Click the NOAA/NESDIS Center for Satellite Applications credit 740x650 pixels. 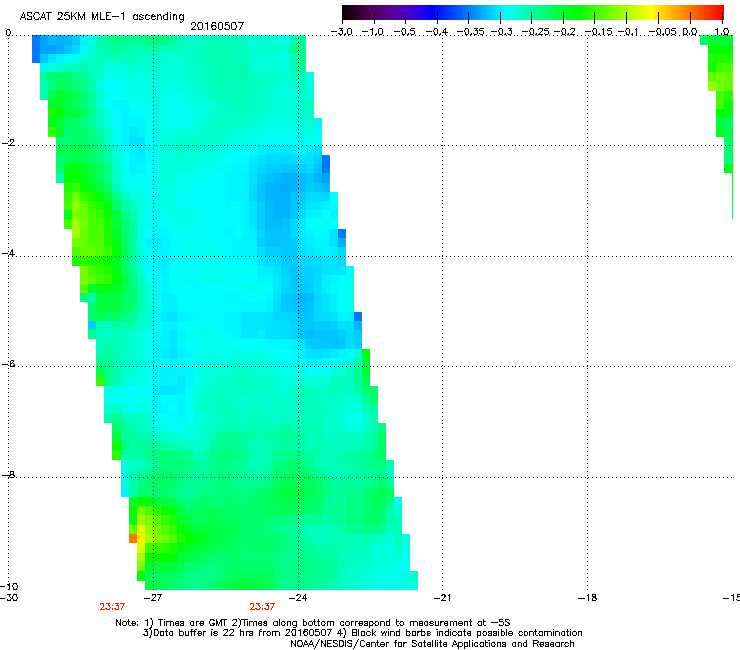click(432, 644)
